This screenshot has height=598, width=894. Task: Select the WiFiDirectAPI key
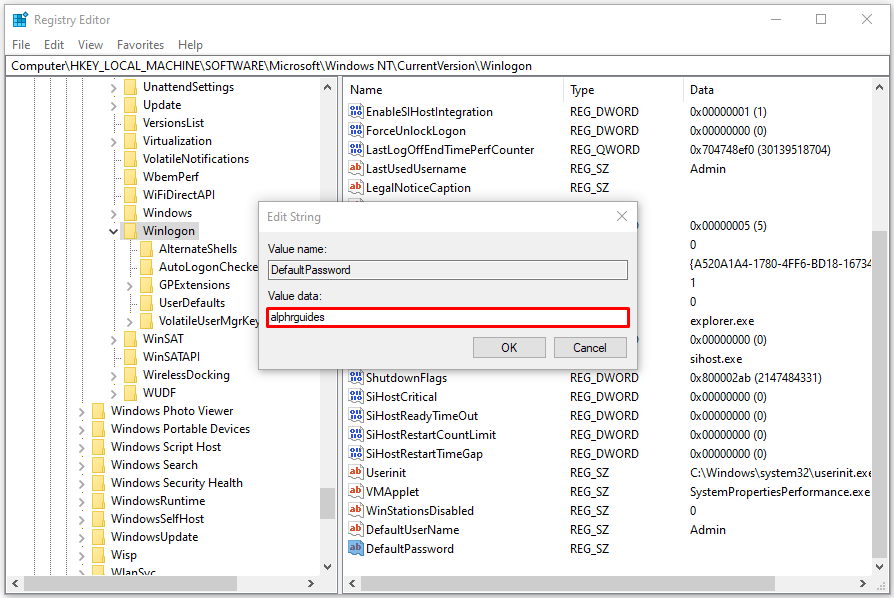(x=178, y=195)
